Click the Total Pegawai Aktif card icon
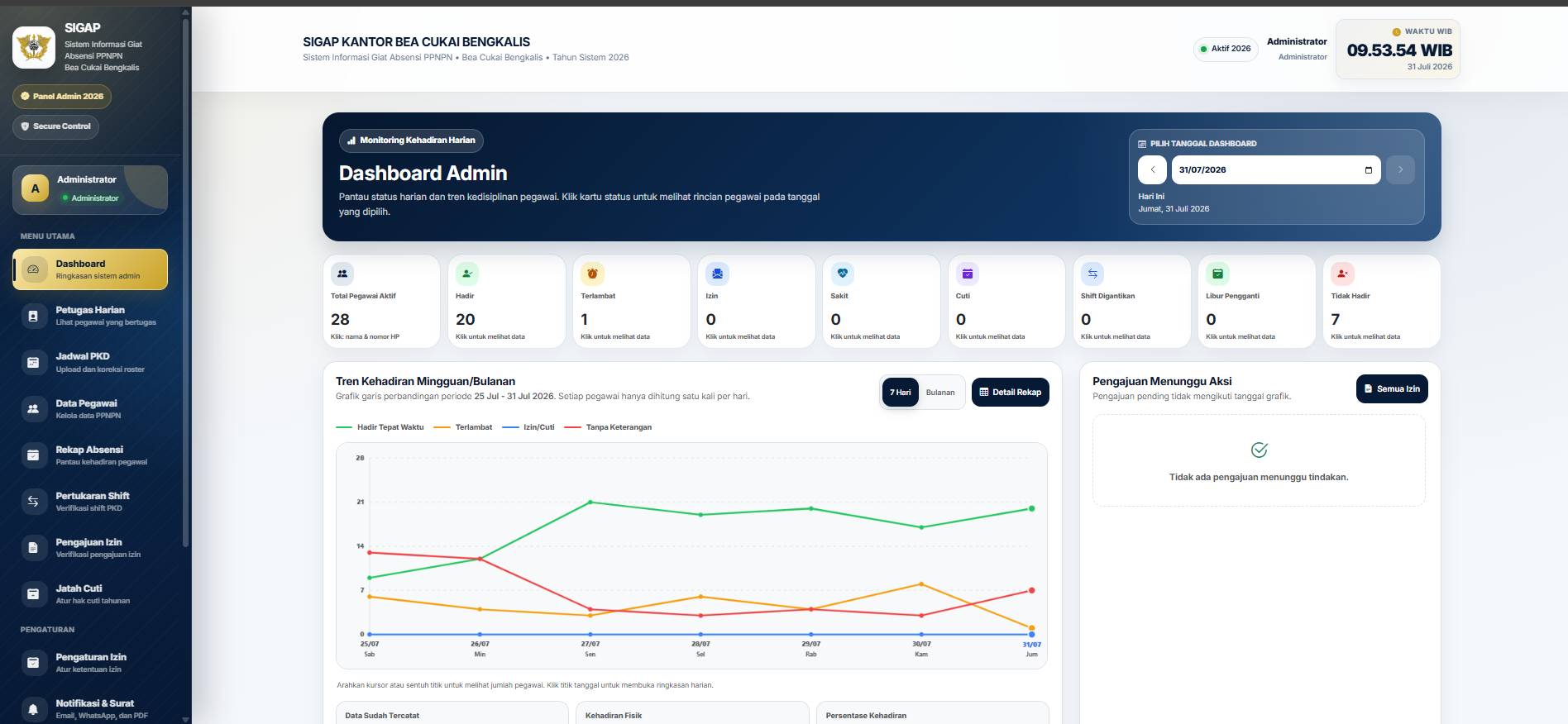The width and height of the screenshot is (1568, 724). 342,274
